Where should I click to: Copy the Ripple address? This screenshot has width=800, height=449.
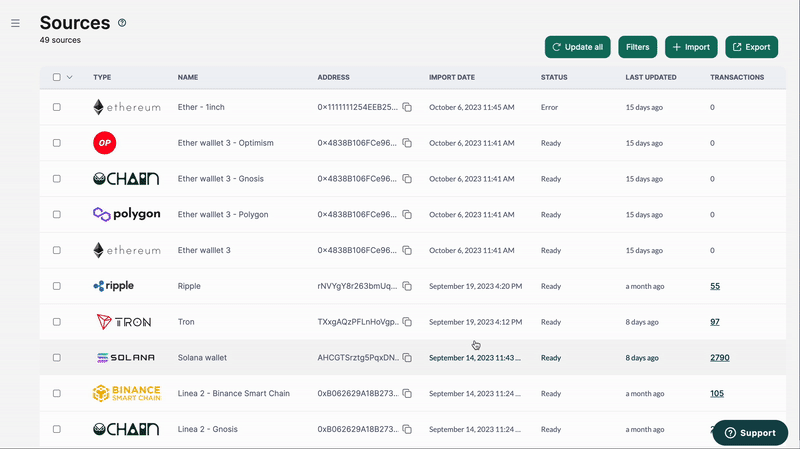click(x=407, y=286)
